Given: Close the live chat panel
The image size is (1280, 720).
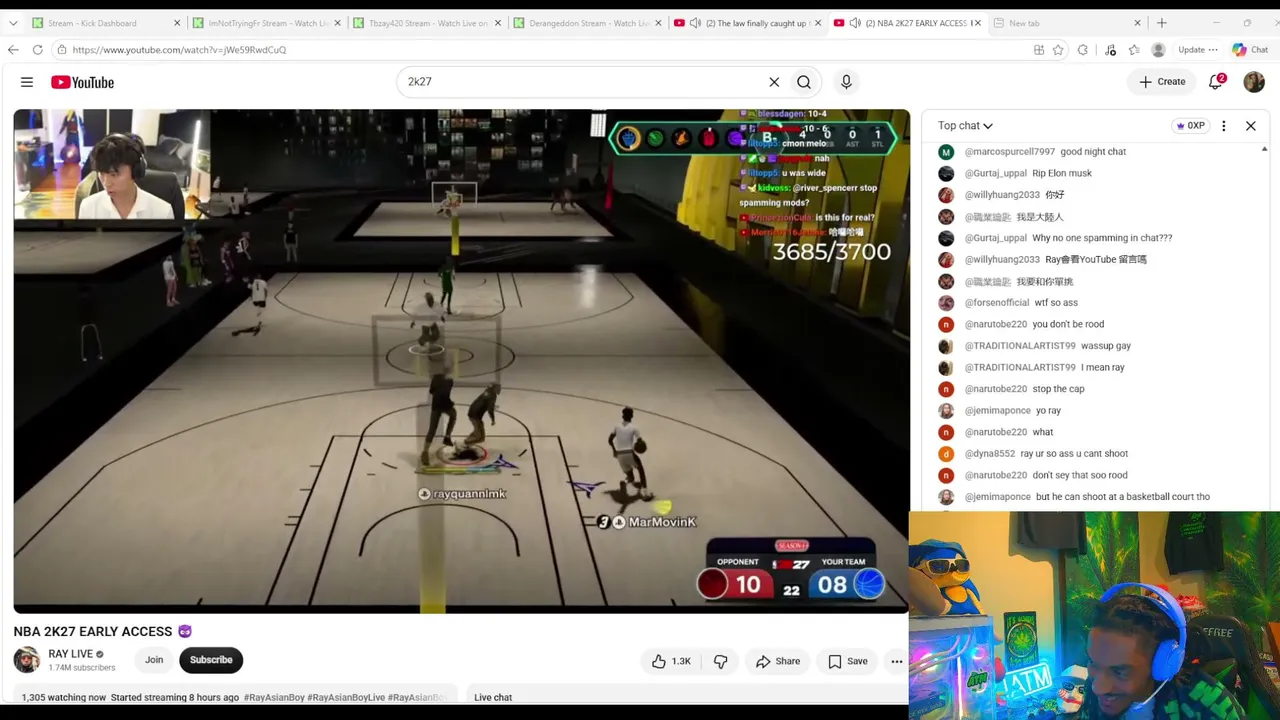Looking at the screenshot, I should coord(1250,126).
